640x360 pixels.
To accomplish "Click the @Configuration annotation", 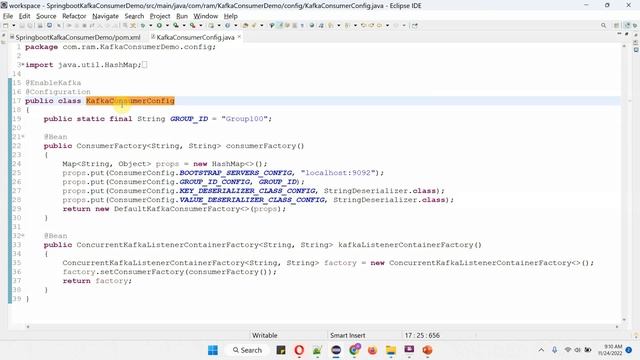I will point(58,91).
